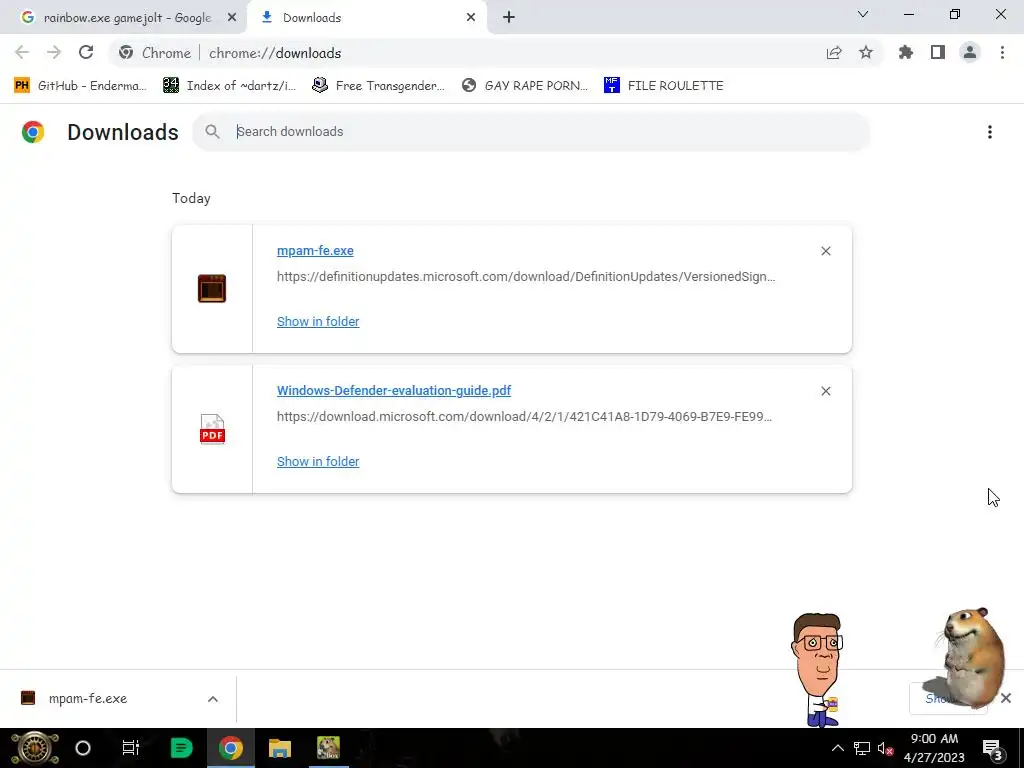The width and height of the screenshot is (1024, 768).
Task: Open the FILE ROULETTE bookmark
Action: (x=664, y=86)
